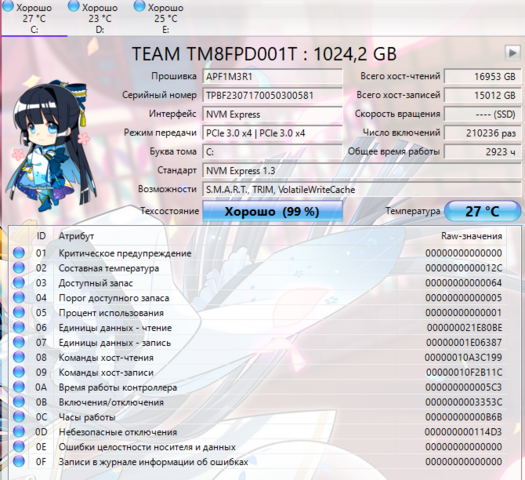Click the 27 °C temperature button
The image size is (525, 480).
pos(482,211)
